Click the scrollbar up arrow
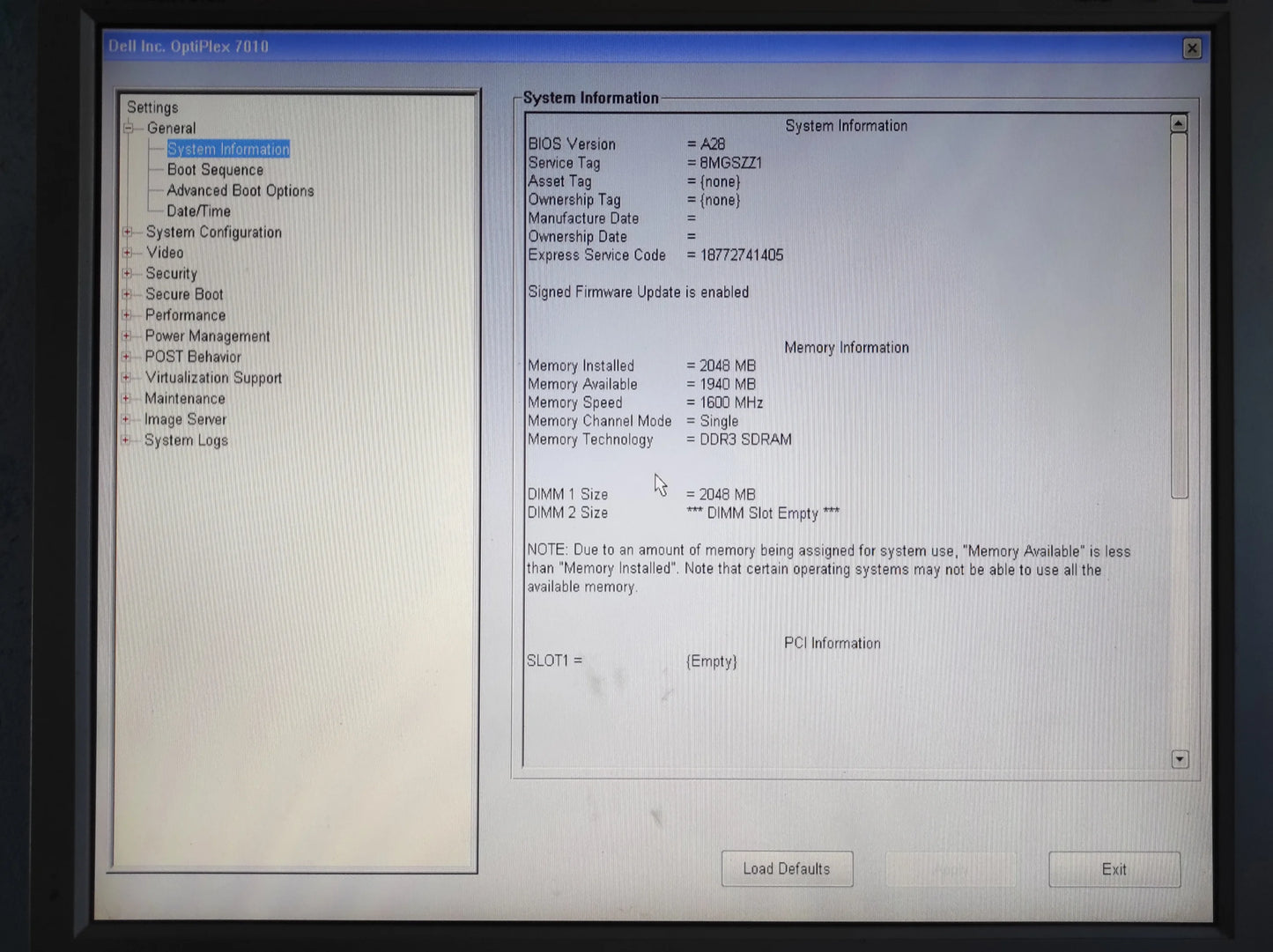Screen dimensions: 1273x952 pos(1179,124)
